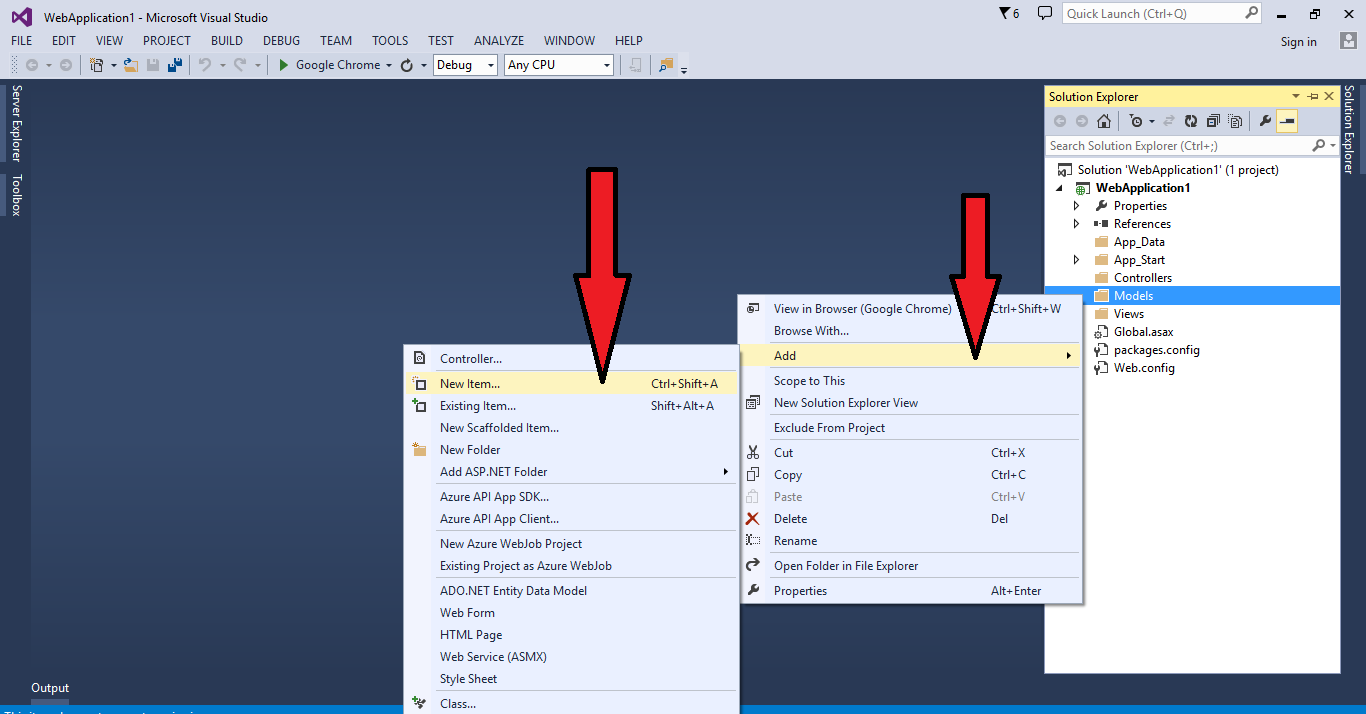Toggle the Preview Selected Items button
Screen dimensions: 1366x714
pos(1288,120)
